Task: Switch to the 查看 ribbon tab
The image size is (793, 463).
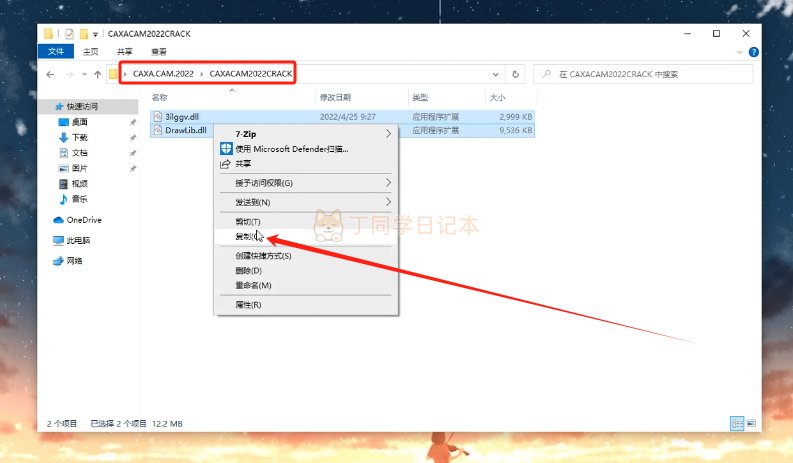Action: [x=159, y=52]
